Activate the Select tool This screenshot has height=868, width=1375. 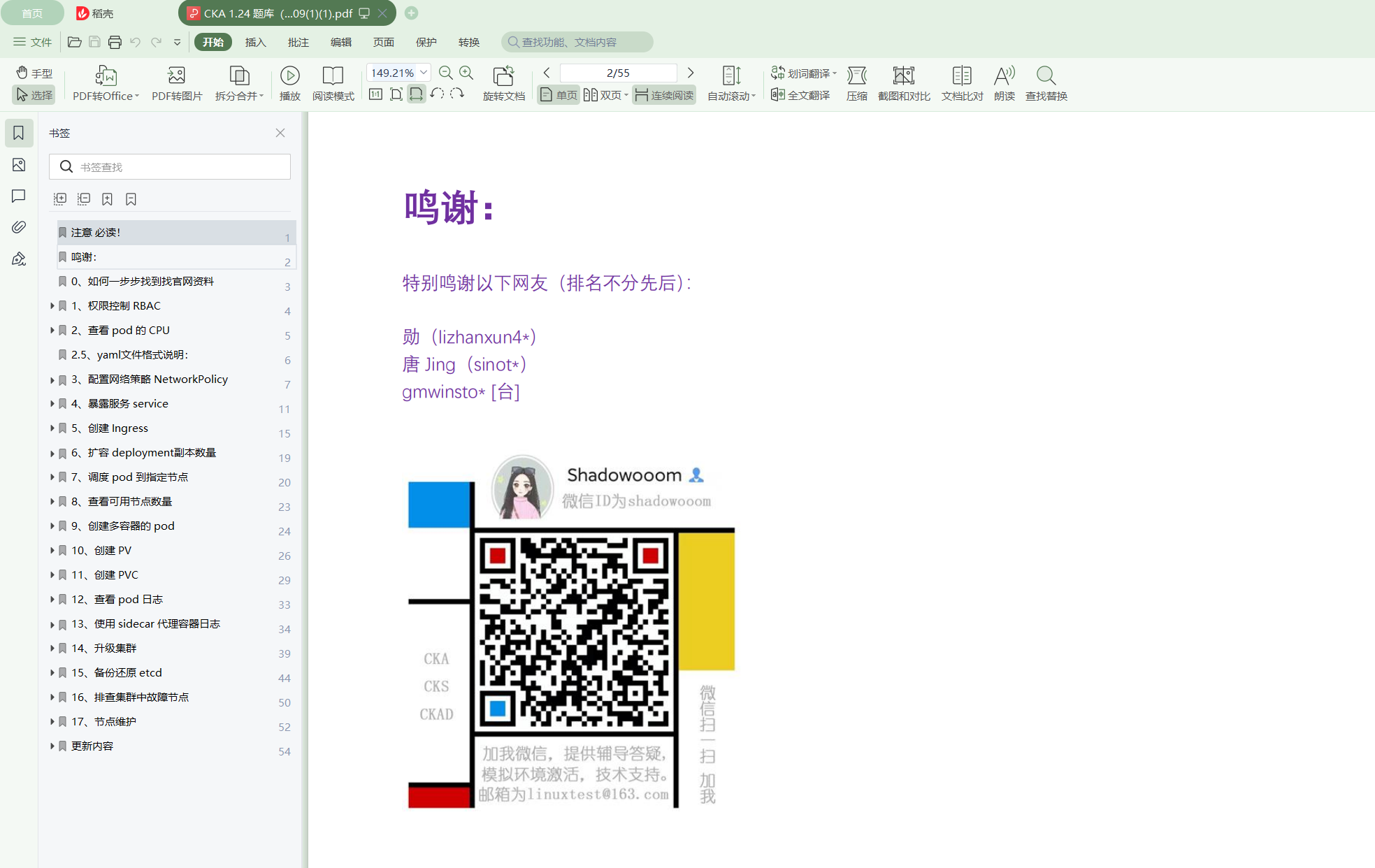click(34, 95)
